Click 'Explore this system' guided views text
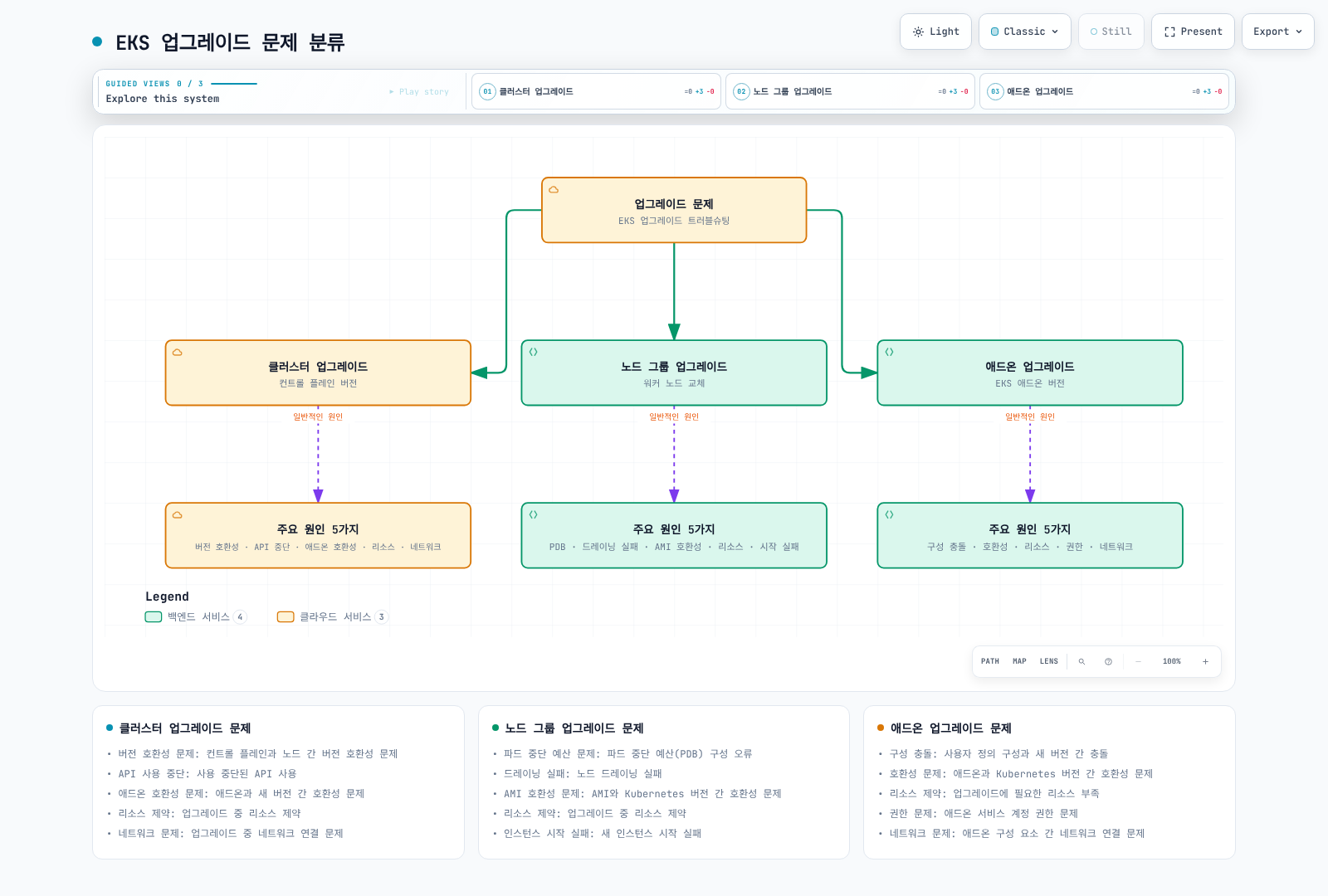Viewport: 1328px width, 896px height. coord(163,99)
